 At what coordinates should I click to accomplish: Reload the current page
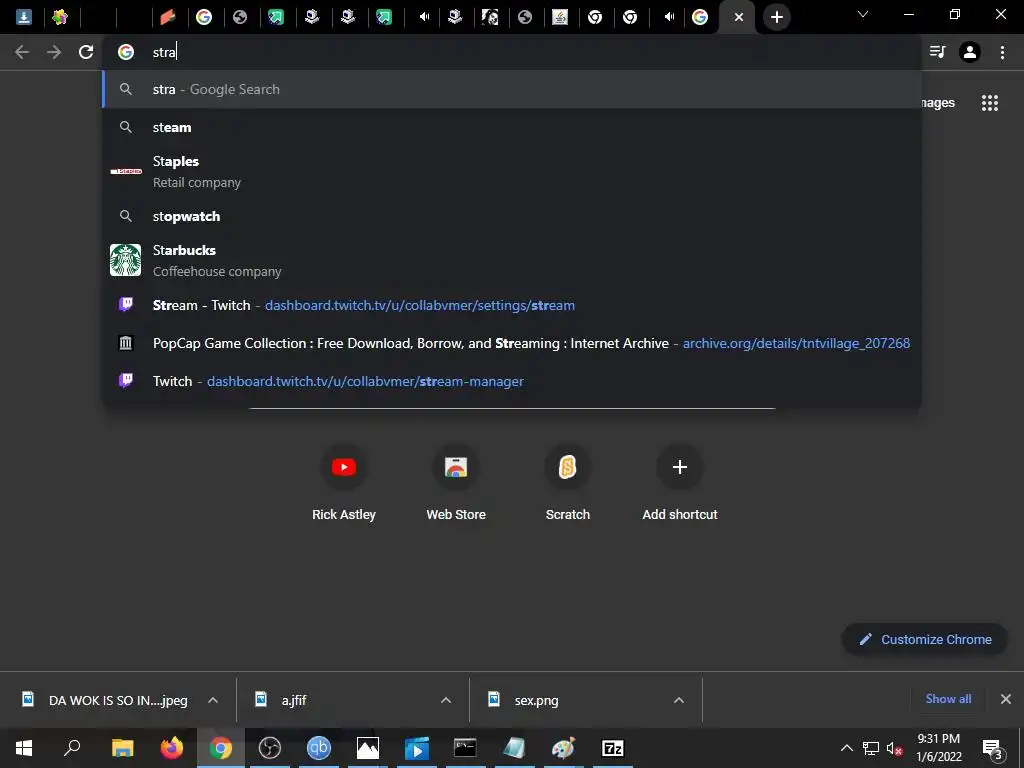pos(86,52)
